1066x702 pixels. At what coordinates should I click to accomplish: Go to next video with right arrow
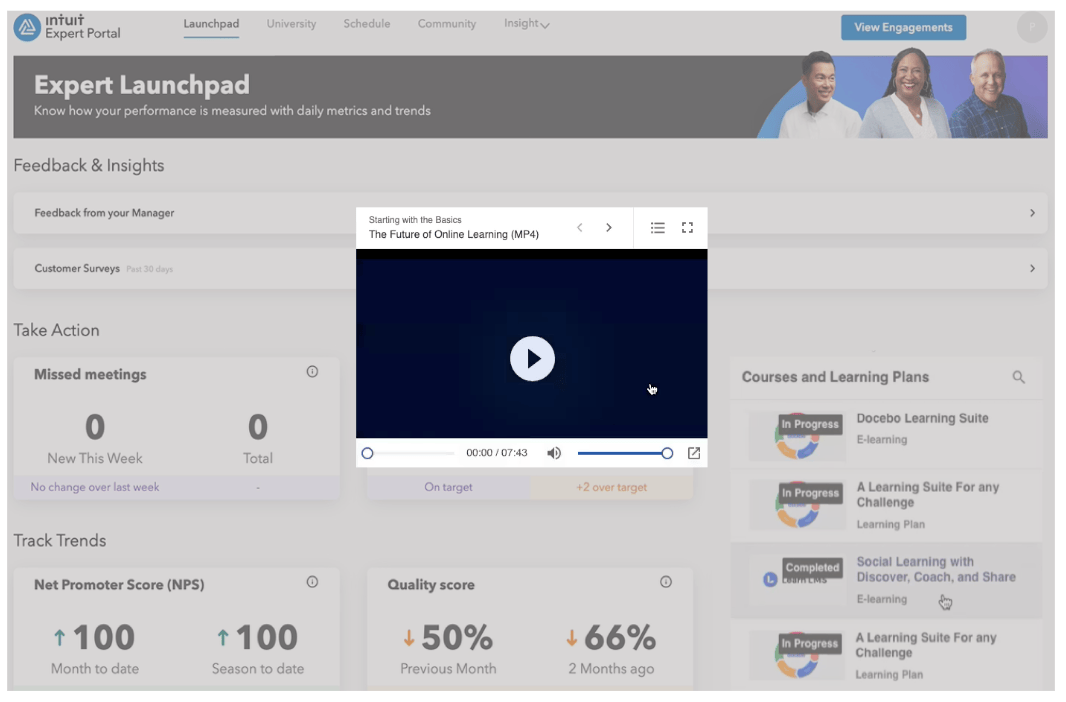pos(609,228)
